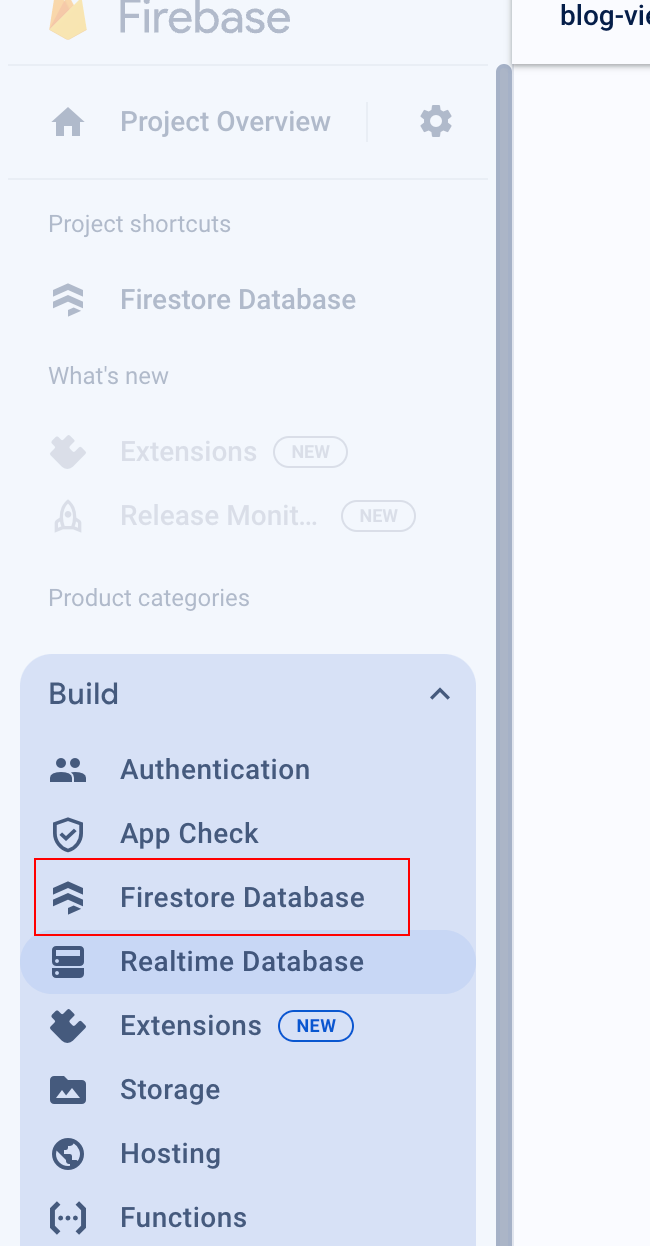Viewport: 650px width, 1246px height.
Task: Collapse the Build category chevron
Action: [x=439, y=694]
